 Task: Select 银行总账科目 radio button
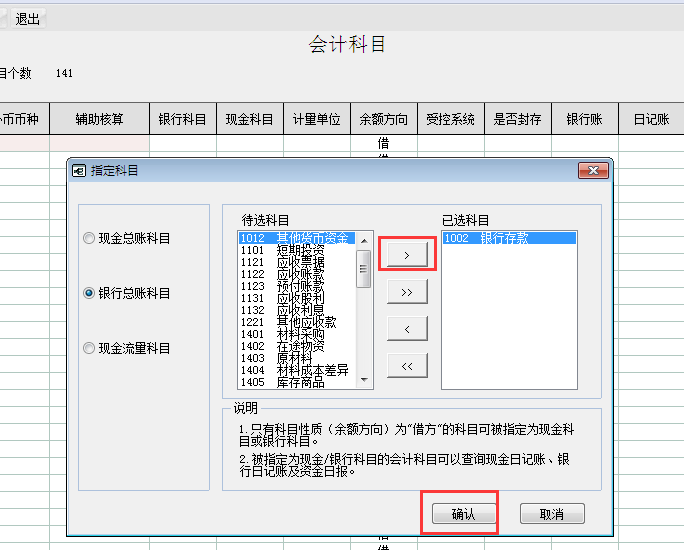[90, 294]
